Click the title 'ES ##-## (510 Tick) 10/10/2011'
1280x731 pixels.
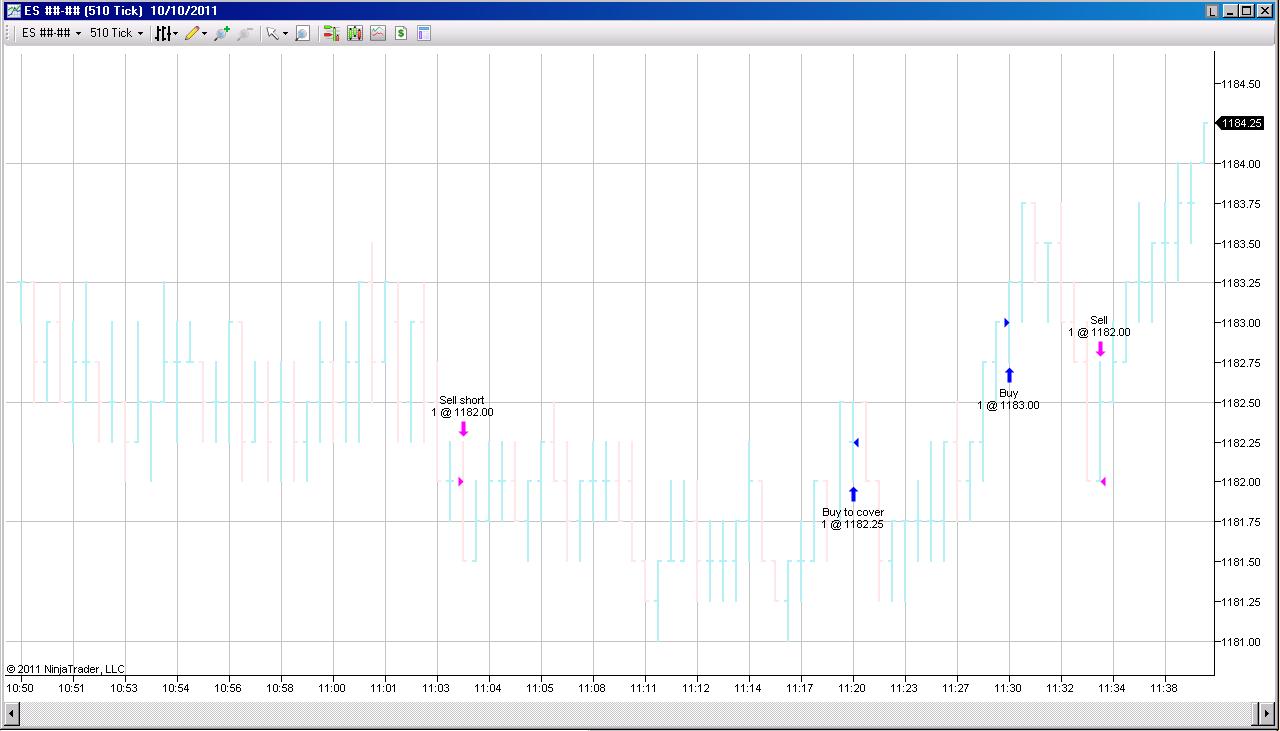121,11
